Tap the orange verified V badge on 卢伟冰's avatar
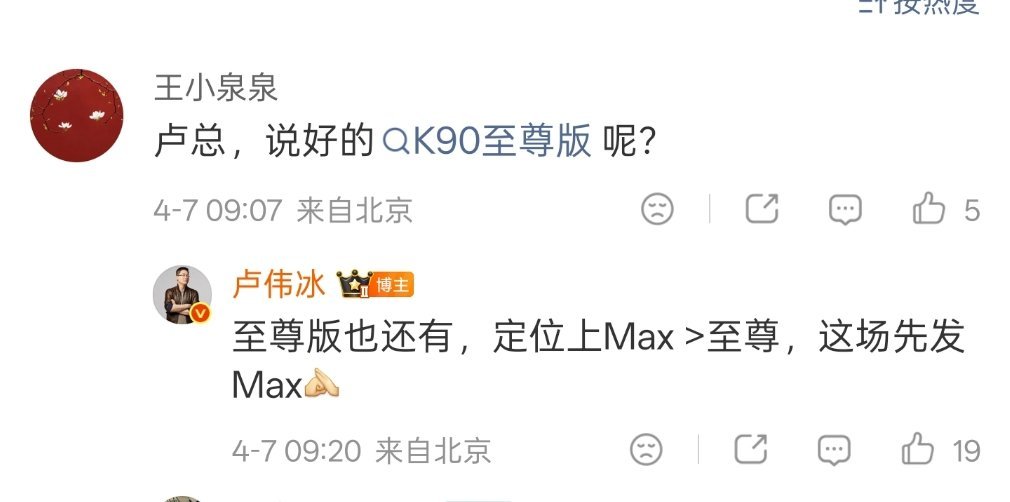1010x502 pixels. coord(201,314)
